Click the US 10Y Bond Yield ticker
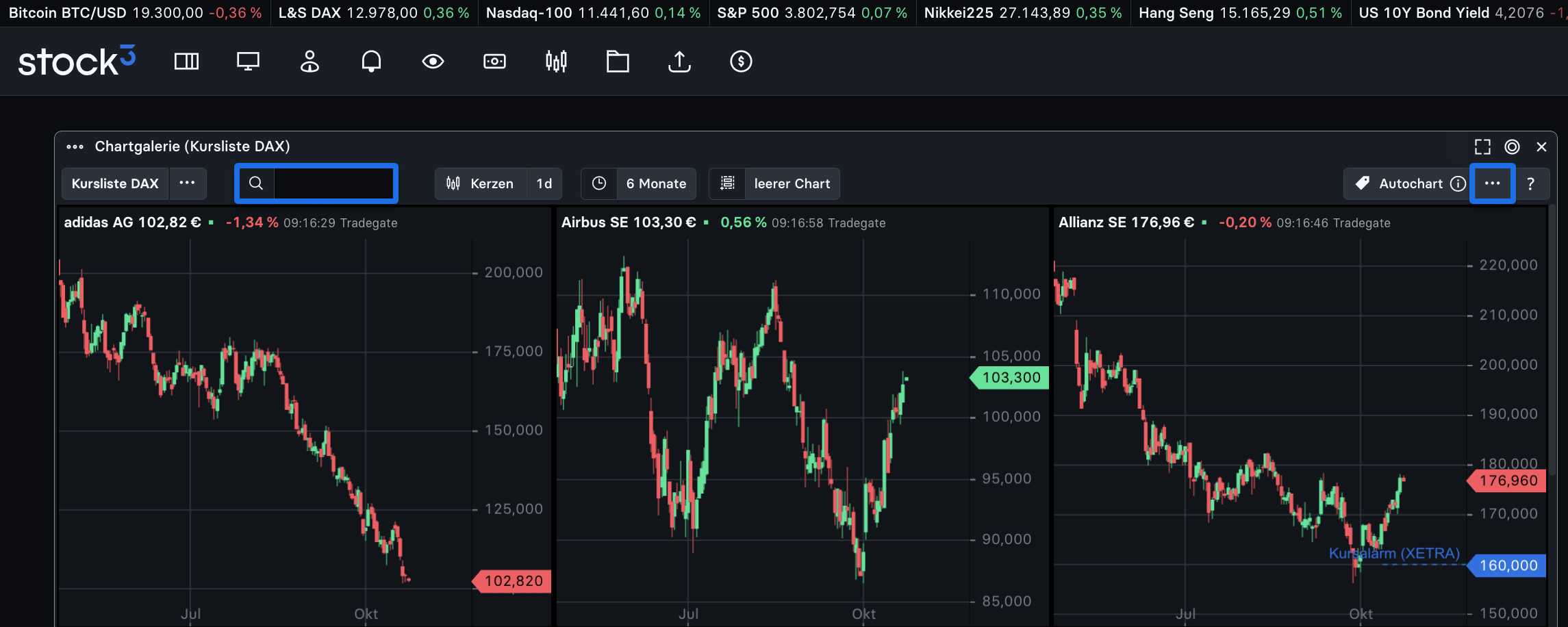1568x627 pixels. [1463, 13]
